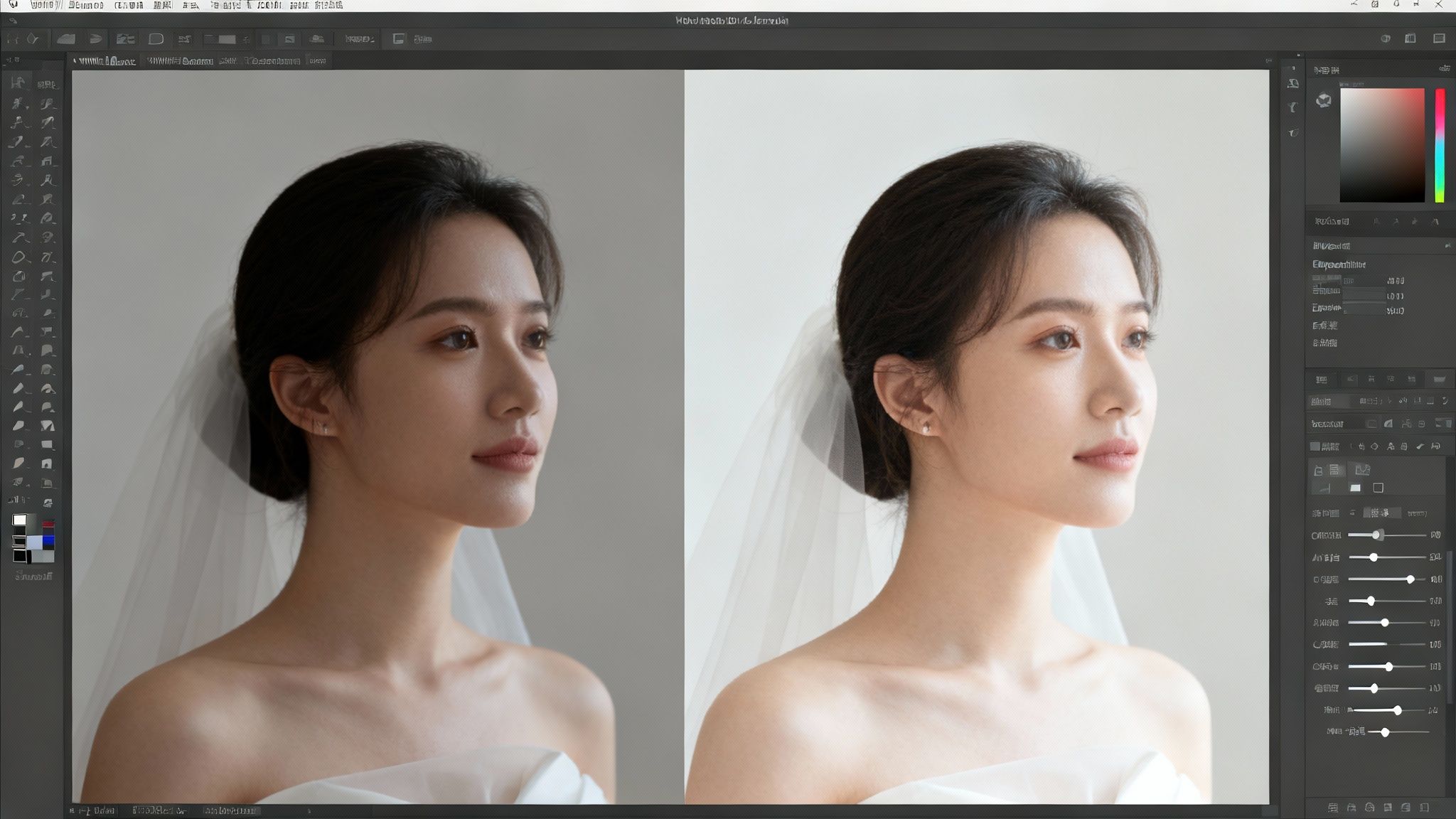Click the left, darker portrait in the canvas
This screenshot has width=1456, height=819.
coord(378,437)
